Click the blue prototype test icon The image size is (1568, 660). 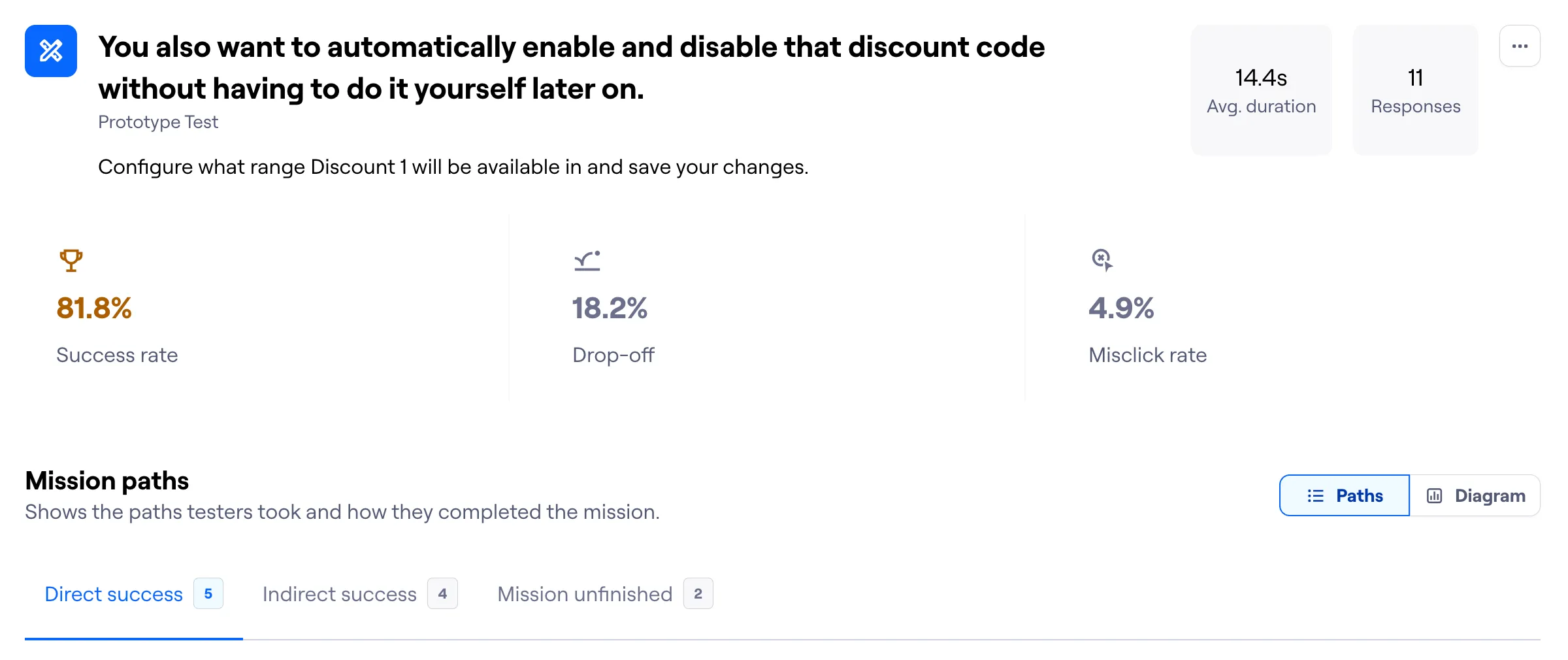pos(51,51)
